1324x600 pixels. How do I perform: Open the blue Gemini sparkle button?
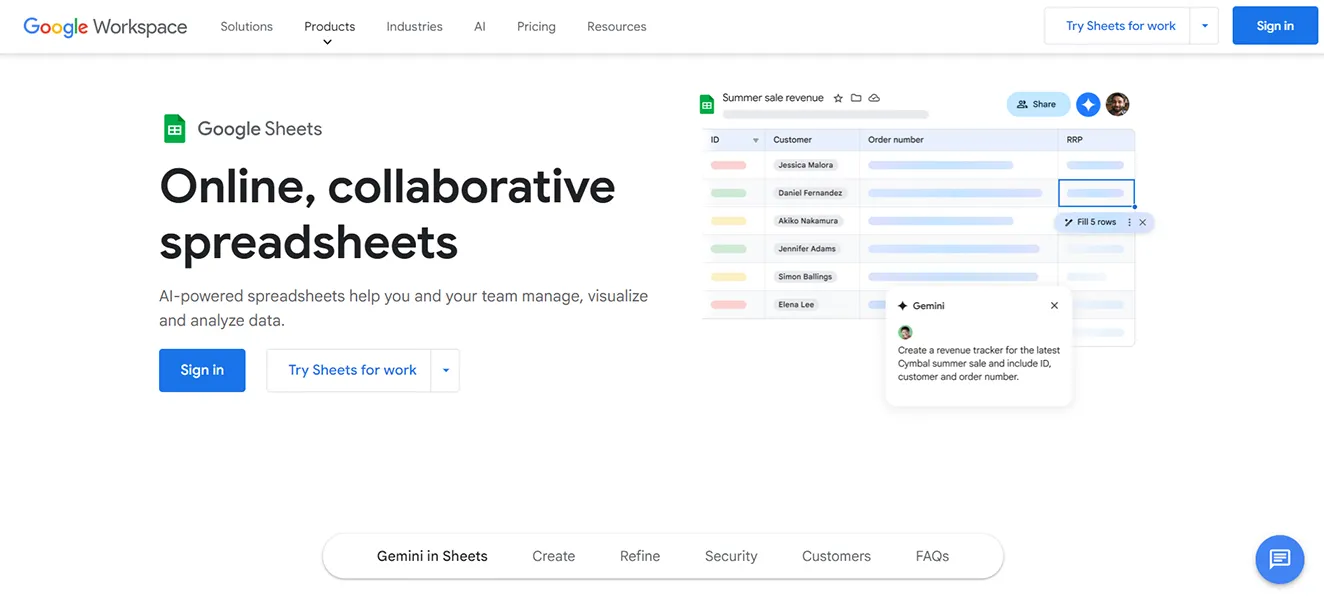[x=1088, y=104]
